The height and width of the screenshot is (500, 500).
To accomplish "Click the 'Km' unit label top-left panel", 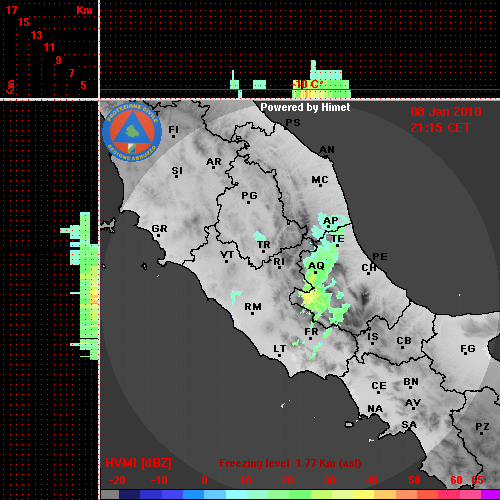I will 84,10.
